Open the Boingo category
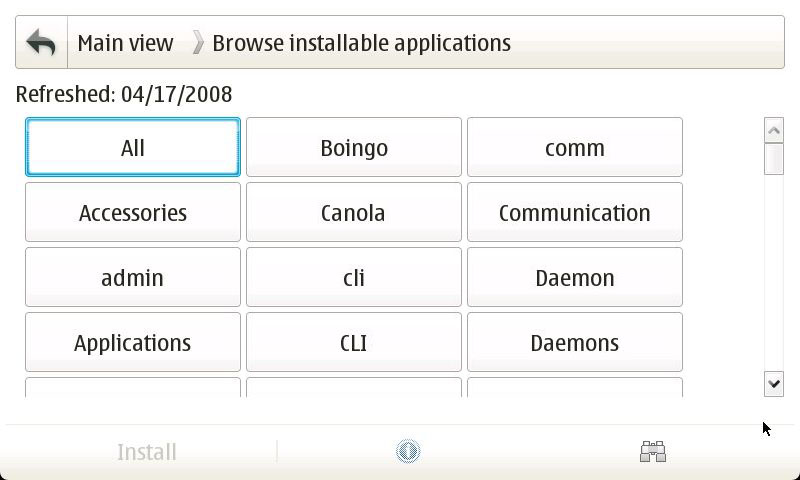Image resolution: width=800 pixels, height=480 pixels. [x=354, y=148]
